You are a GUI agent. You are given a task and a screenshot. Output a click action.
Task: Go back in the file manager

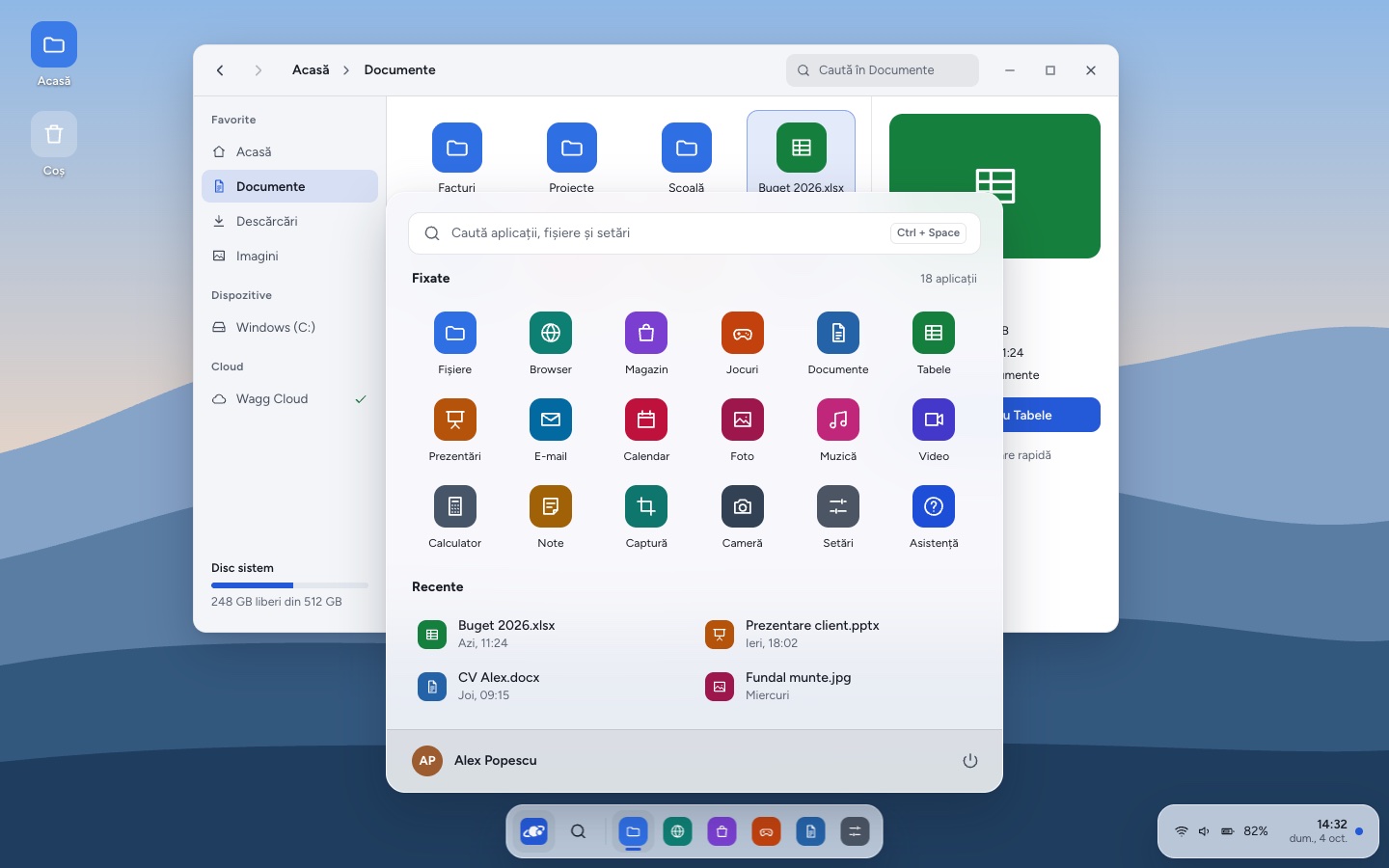click(221, 70)
